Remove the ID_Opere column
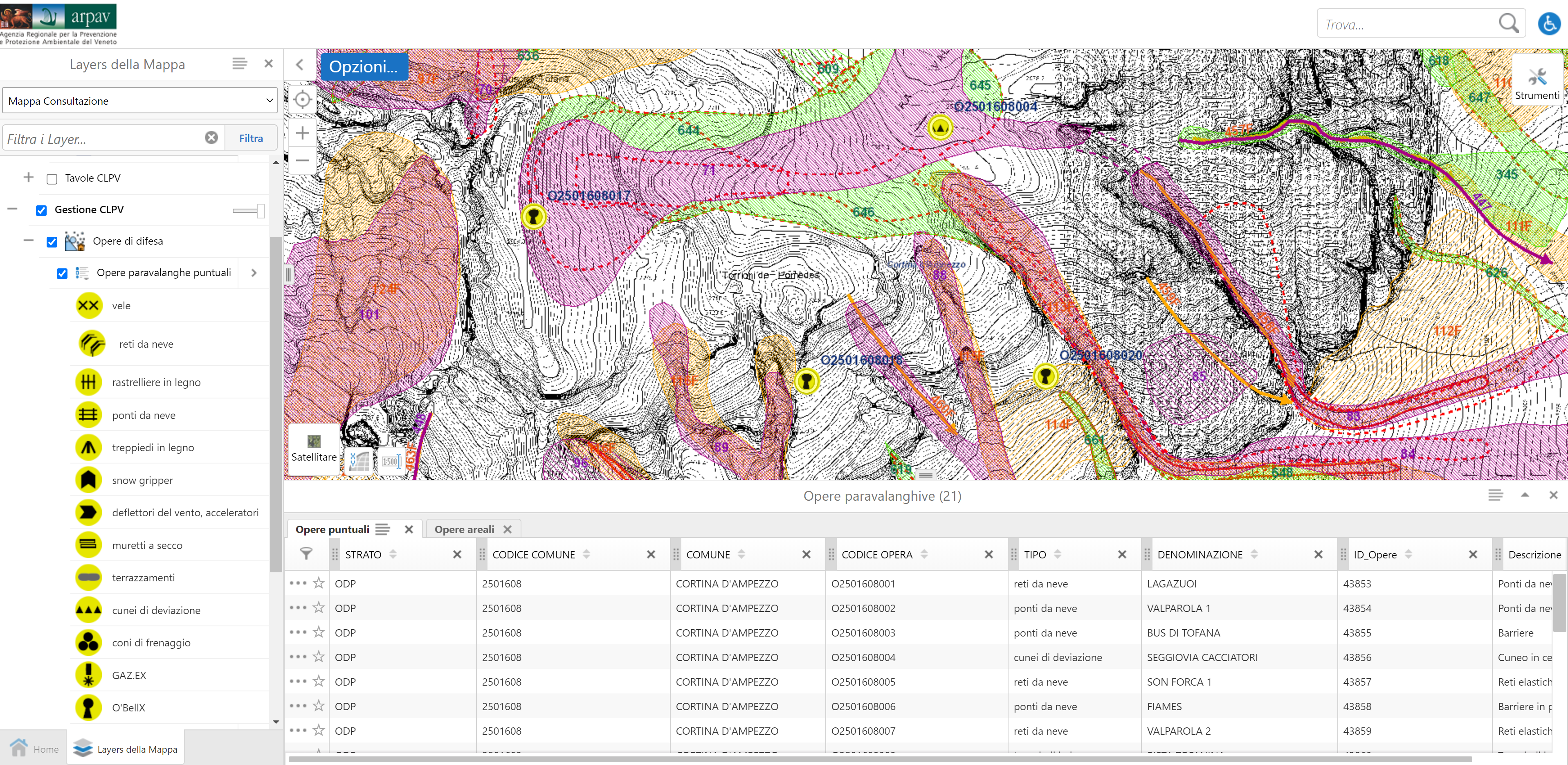The image size is (1568, 765). [x=1472, y=553]
